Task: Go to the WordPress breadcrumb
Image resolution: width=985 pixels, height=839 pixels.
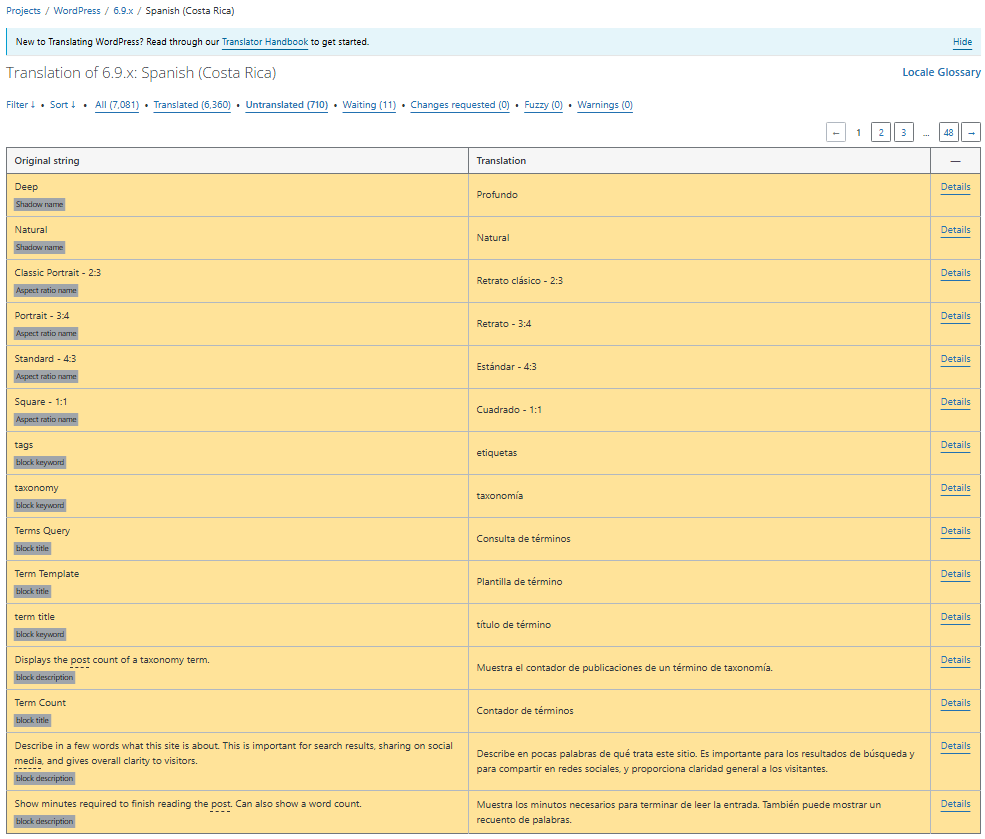Action: pos(77,11)
